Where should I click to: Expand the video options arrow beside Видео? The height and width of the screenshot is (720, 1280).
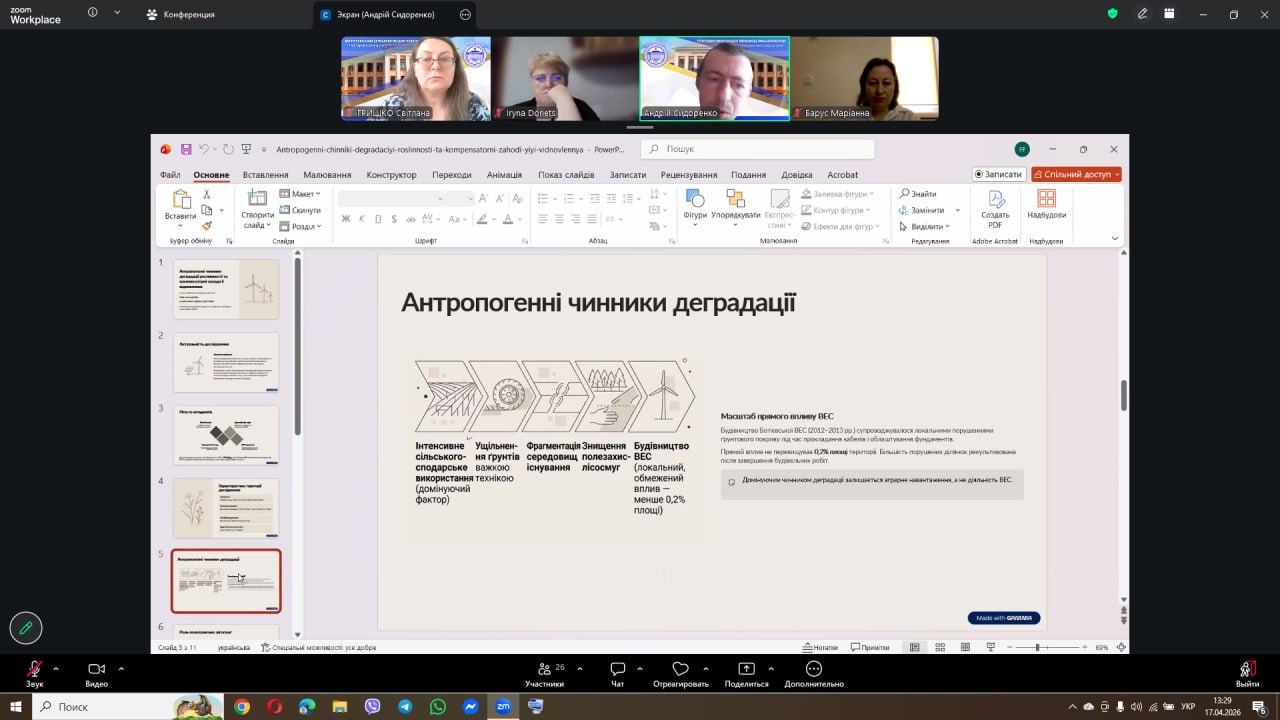[x=121, y=668]
